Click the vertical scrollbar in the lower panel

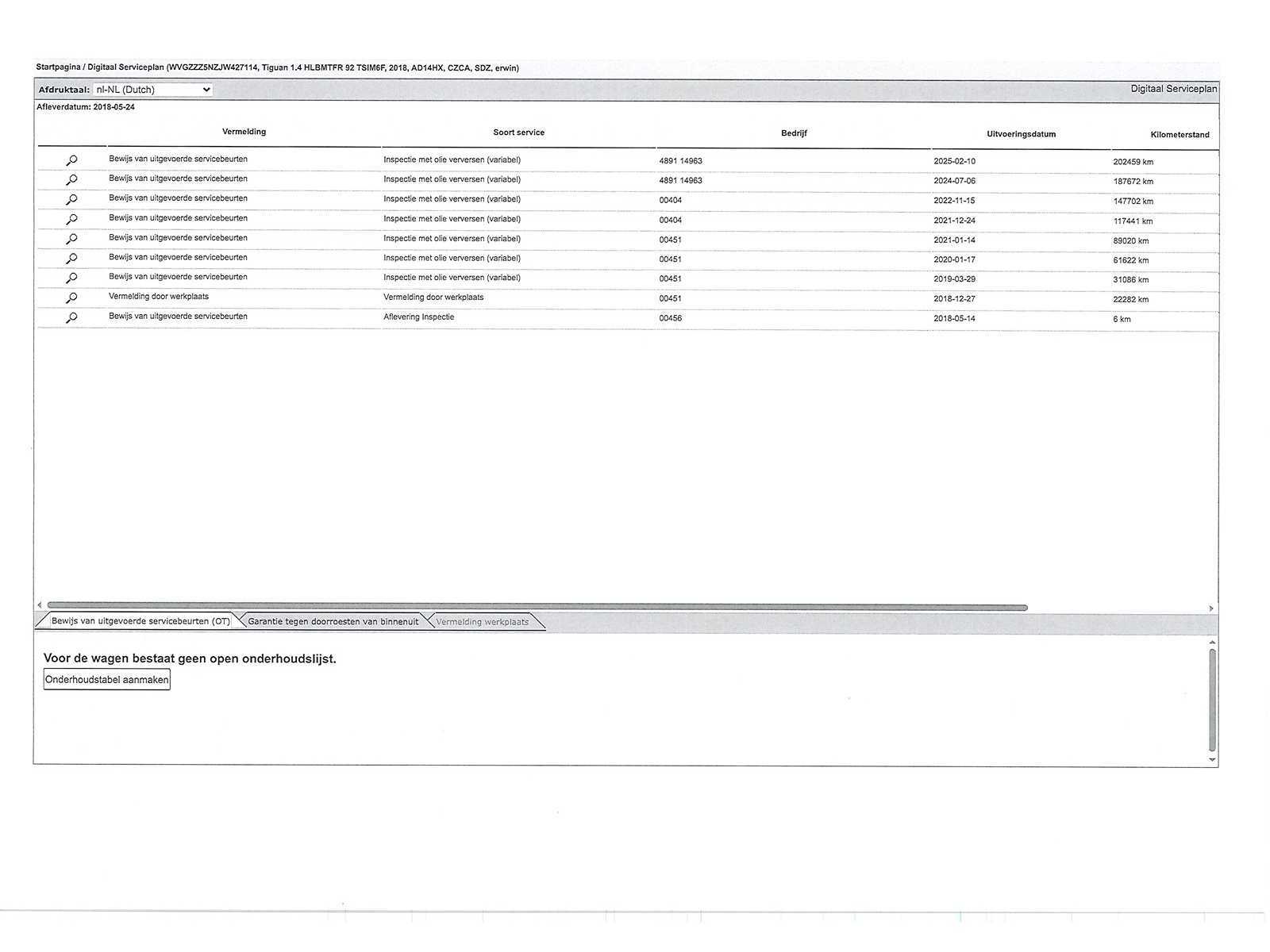[x=1212, y=700]
